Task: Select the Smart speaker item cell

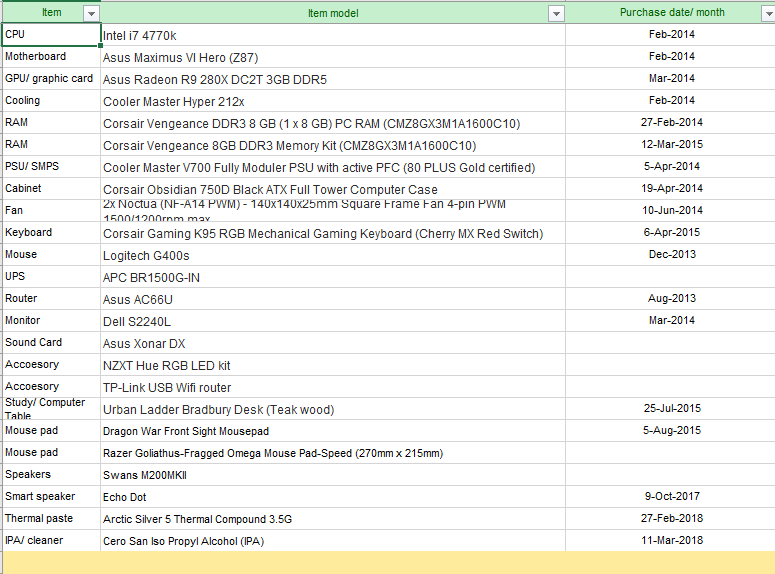Action: 51,496
